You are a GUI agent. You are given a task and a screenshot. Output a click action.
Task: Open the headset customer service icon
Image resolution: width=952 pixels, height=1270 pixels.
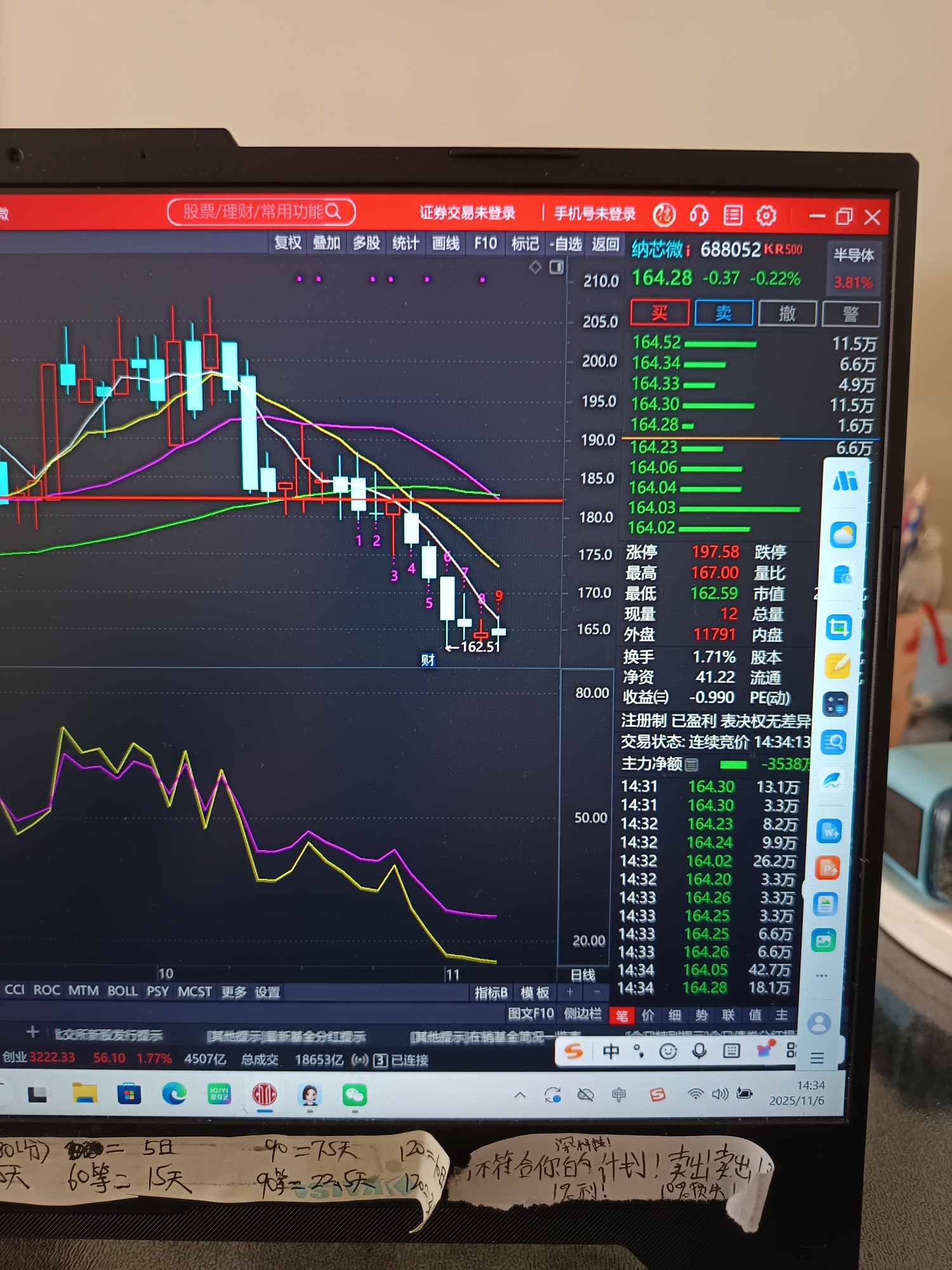click(699, 215)
